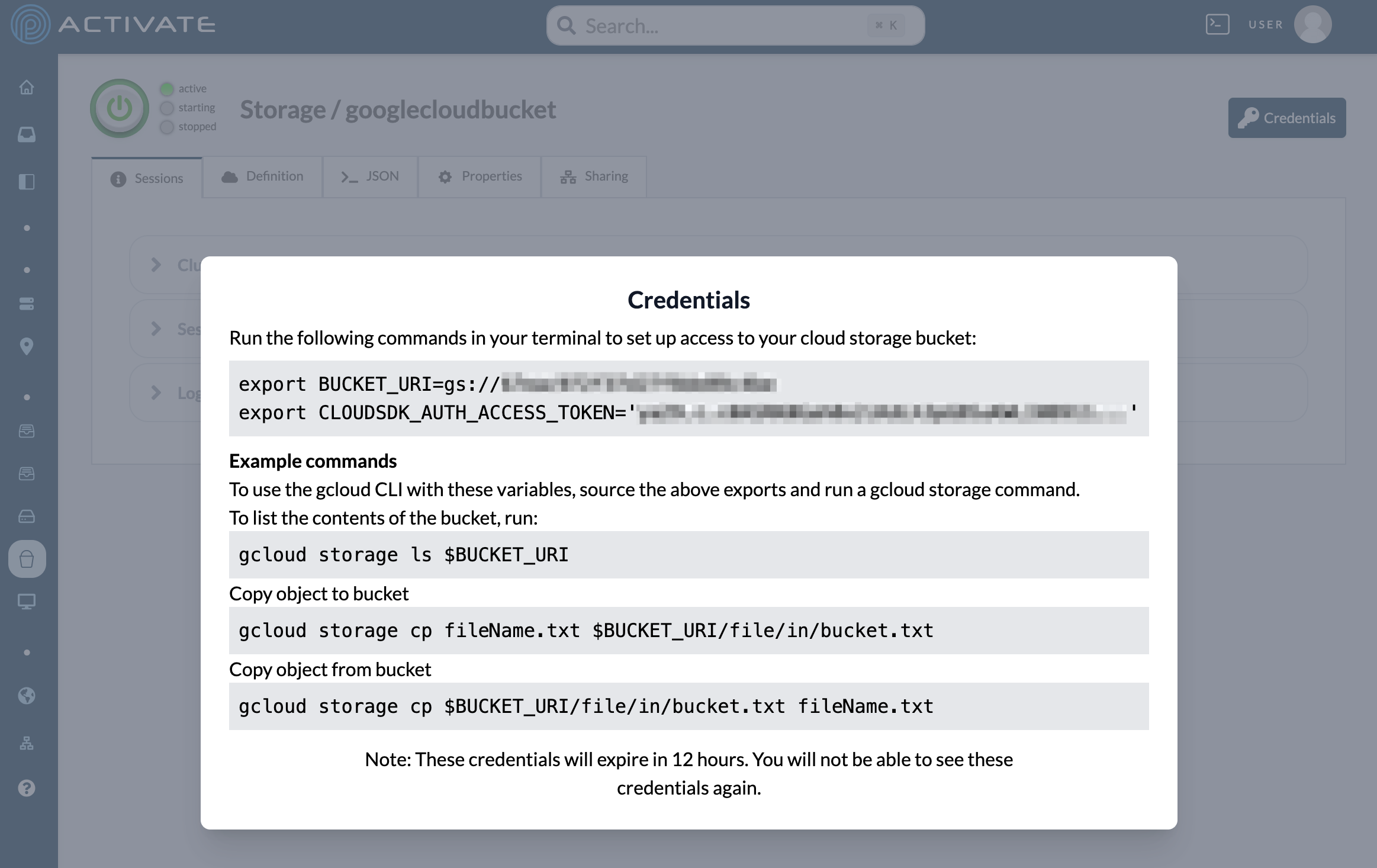Click the Credentials button
The width and height of the screenshot is (1377, 868).
[x=1286, y=118]
